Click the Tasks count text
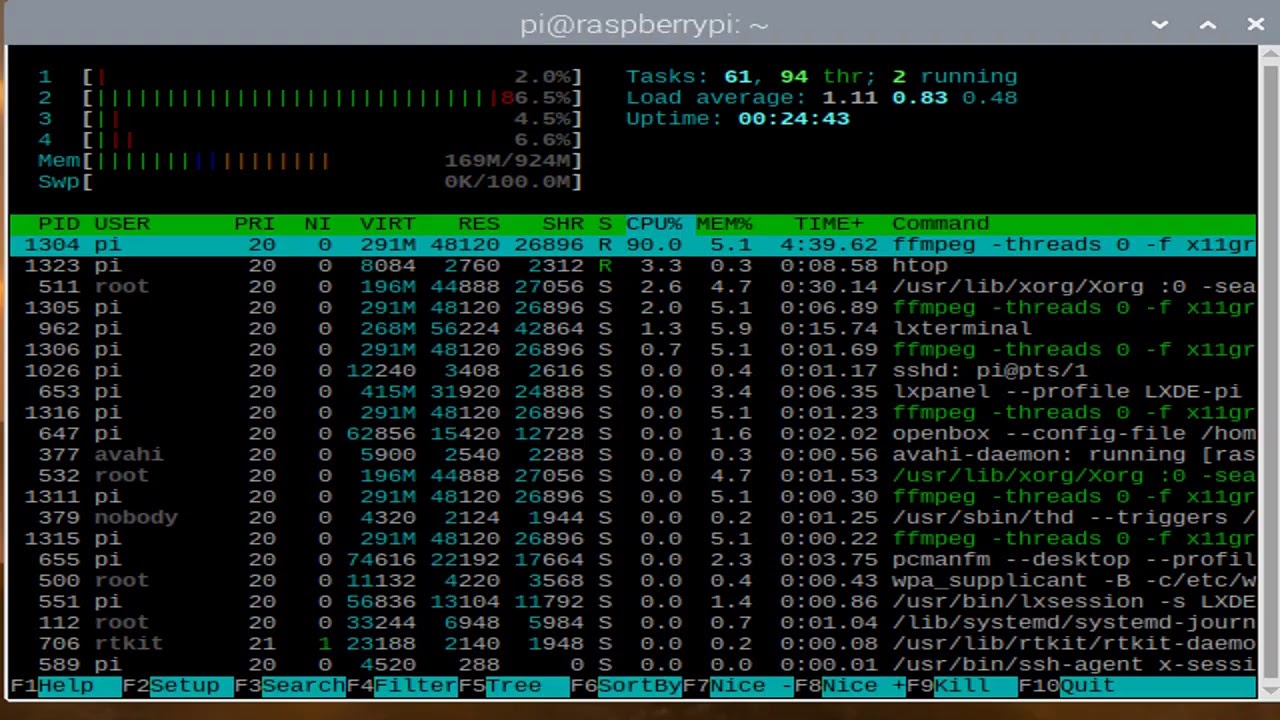This screenshot has width=1280, height=720. pos(822,77)
